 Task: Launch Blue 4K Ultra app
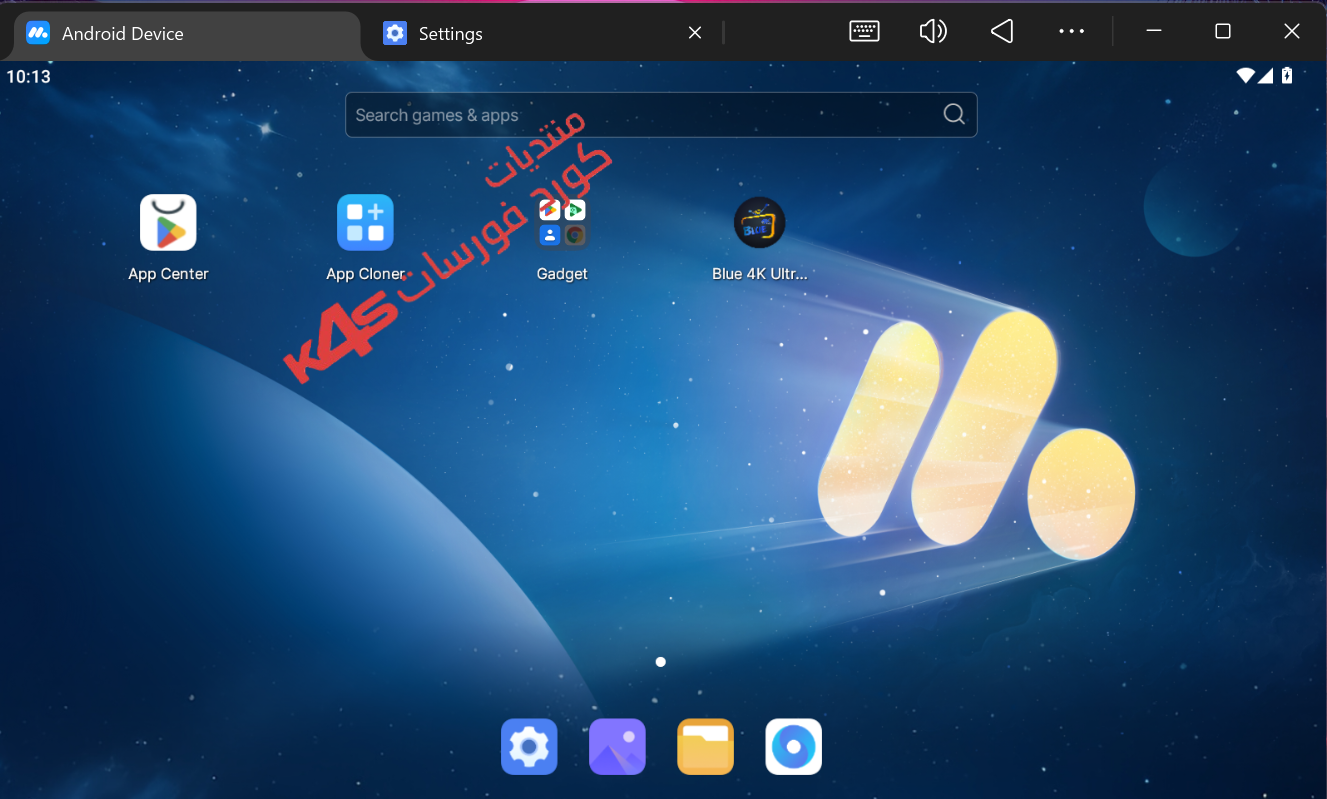click(x=759, y=222)
